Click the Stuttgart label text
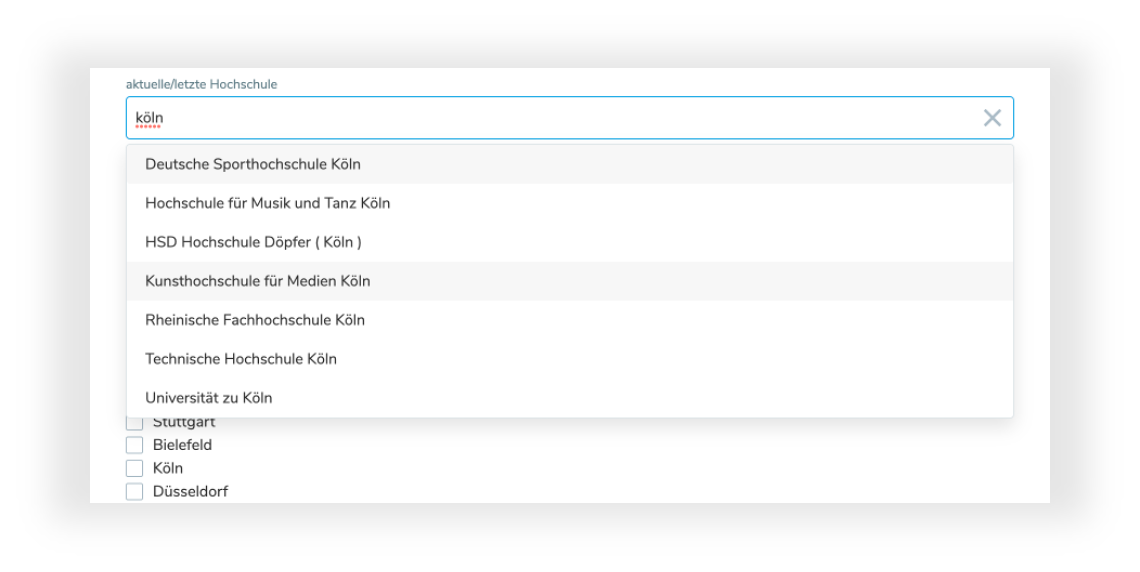1140x572 pixels. [184, 423]
